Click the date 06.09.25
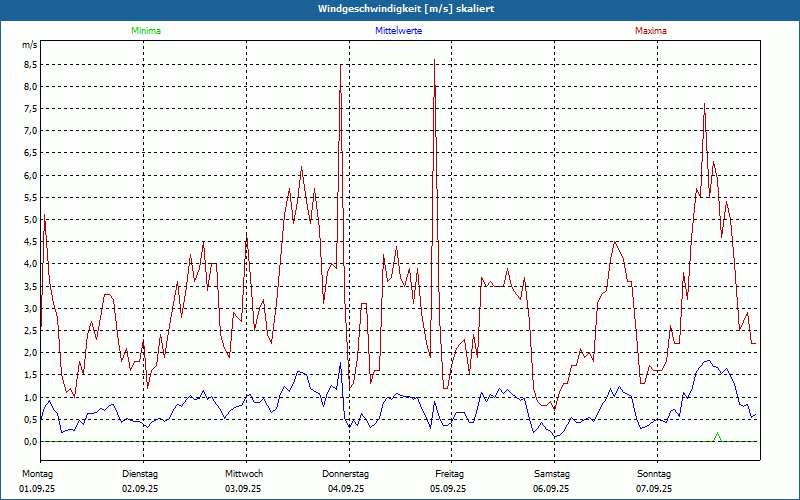The image size is (800, 500). (551, 489)
